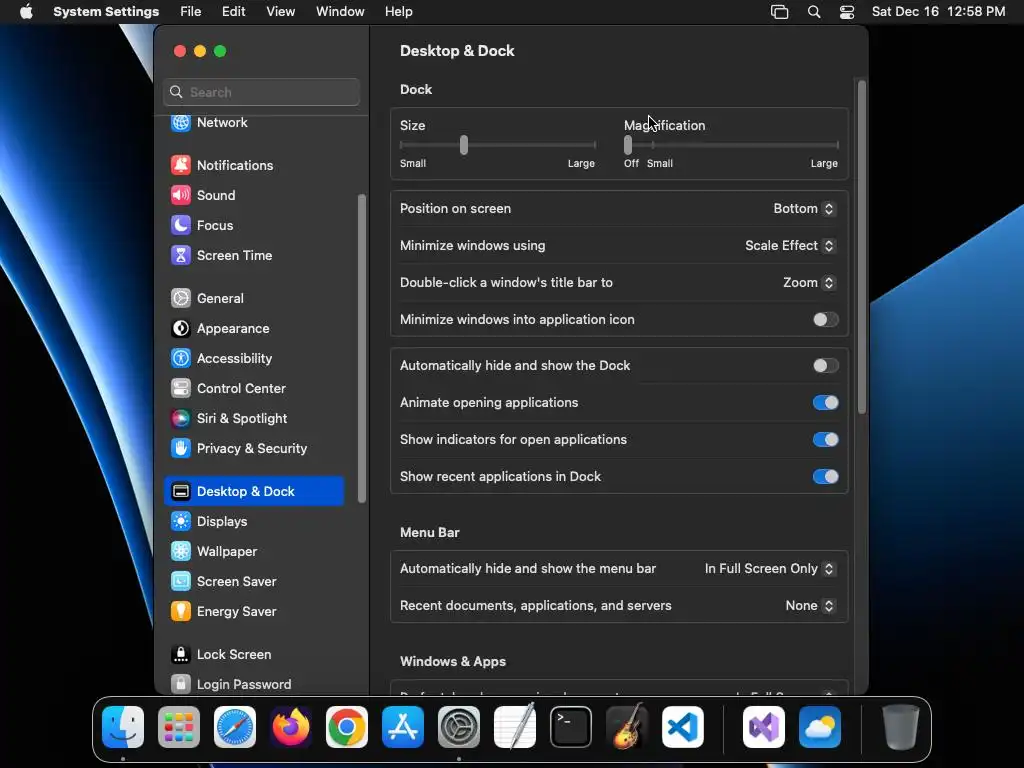This screenshot has width=1024, height=768.
Task: Click in the settings Search field
Action: [261, 92]
